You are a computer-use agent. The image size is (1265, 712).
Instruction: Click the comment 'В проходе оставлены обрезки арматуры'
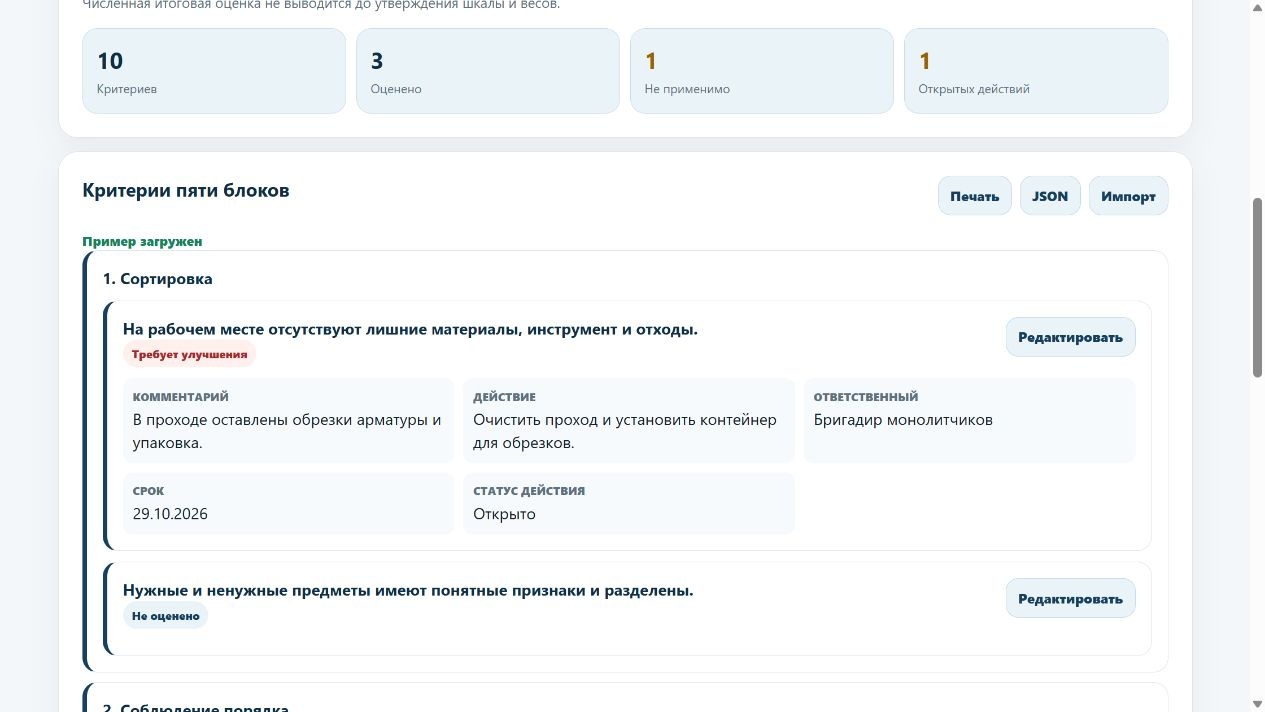point(288,431)
